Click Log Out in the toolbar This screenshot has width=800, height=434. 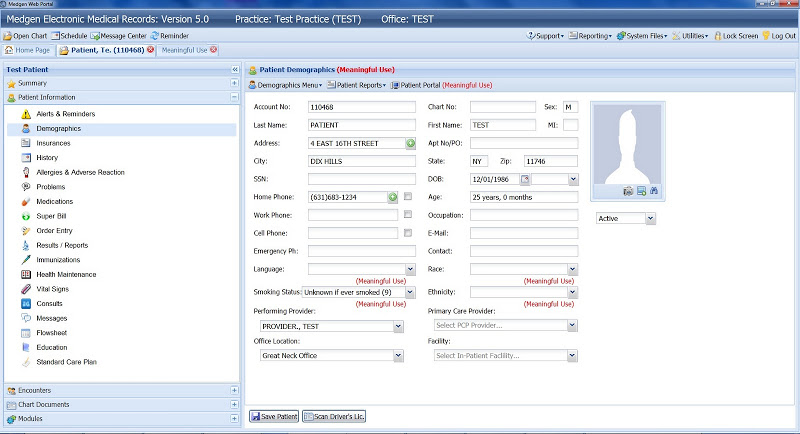[779, 36]
